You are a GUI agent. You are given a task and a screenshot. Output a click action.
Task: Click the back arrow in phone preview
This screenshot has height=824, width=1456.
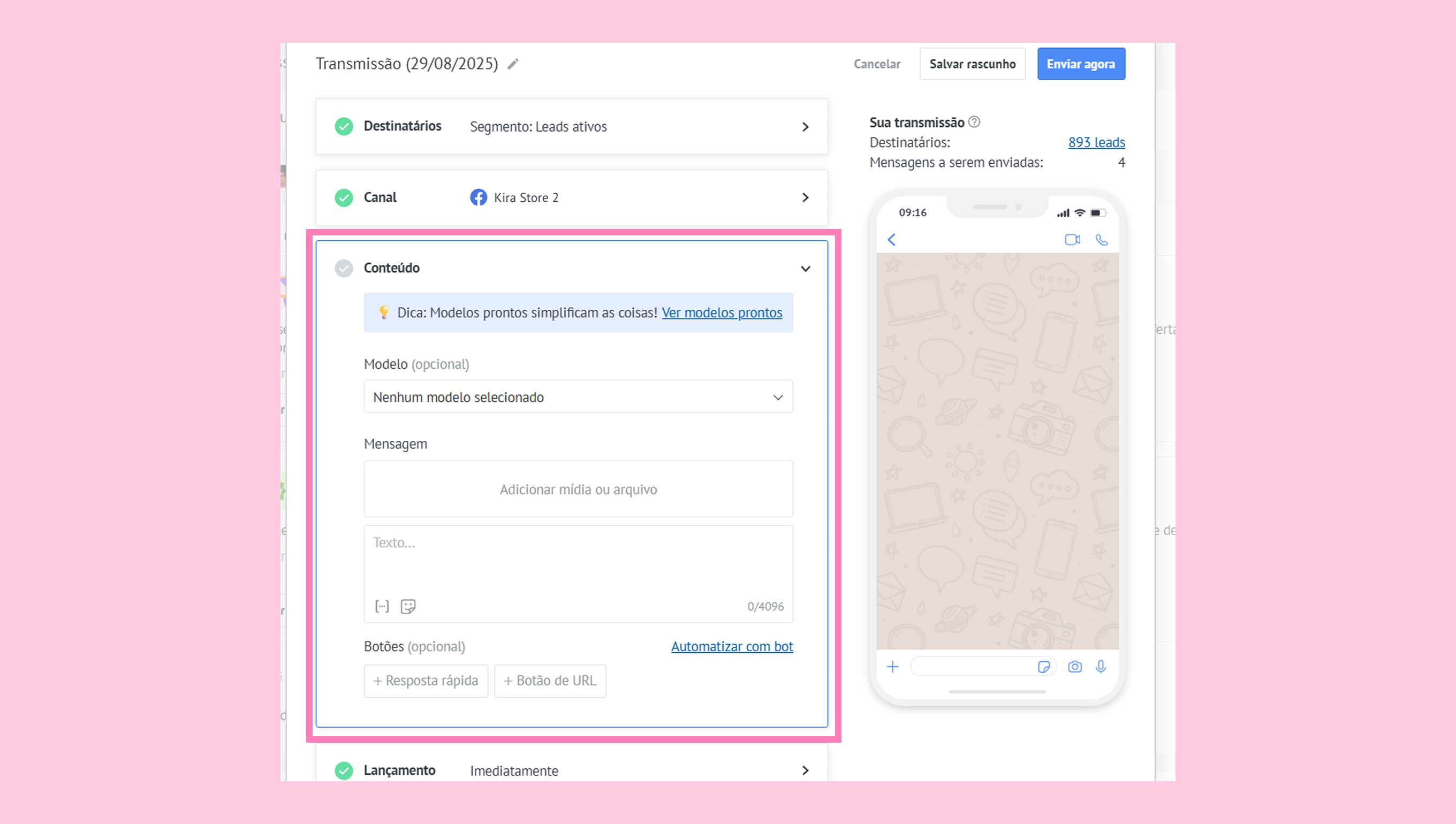point(892,239)
